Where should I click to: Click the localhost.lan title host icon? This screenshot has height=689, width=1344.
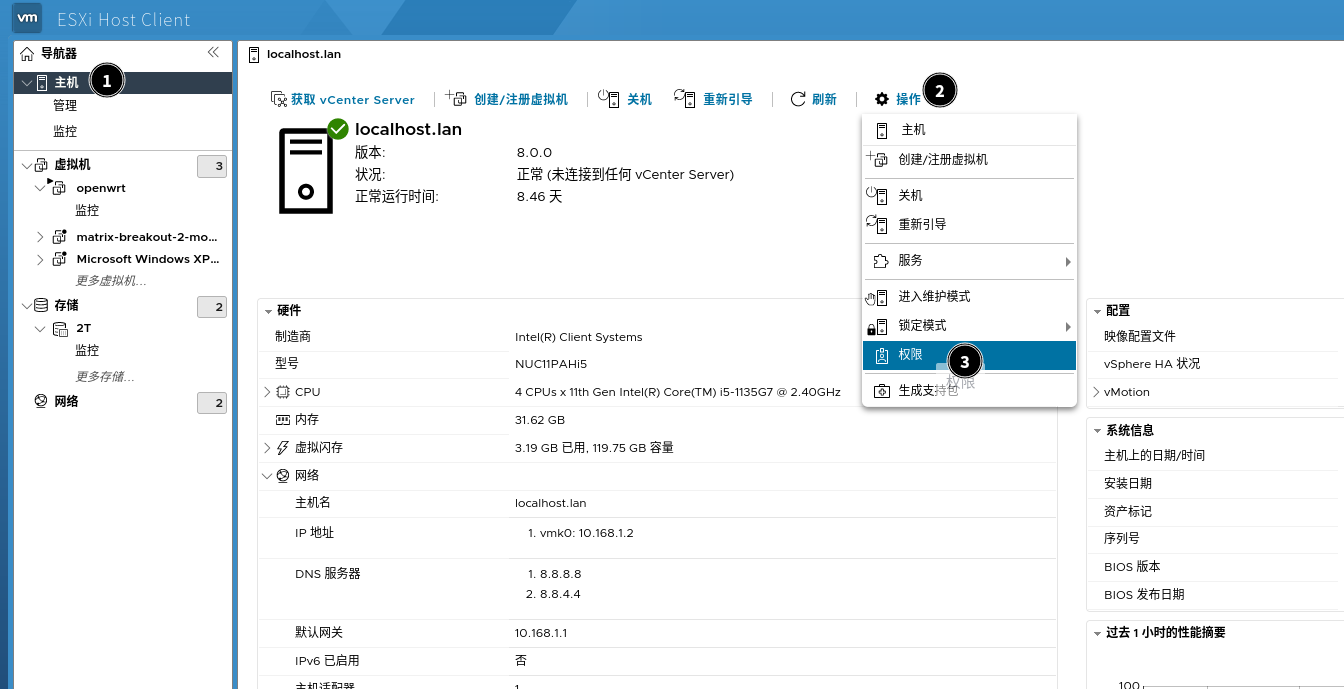254,54
